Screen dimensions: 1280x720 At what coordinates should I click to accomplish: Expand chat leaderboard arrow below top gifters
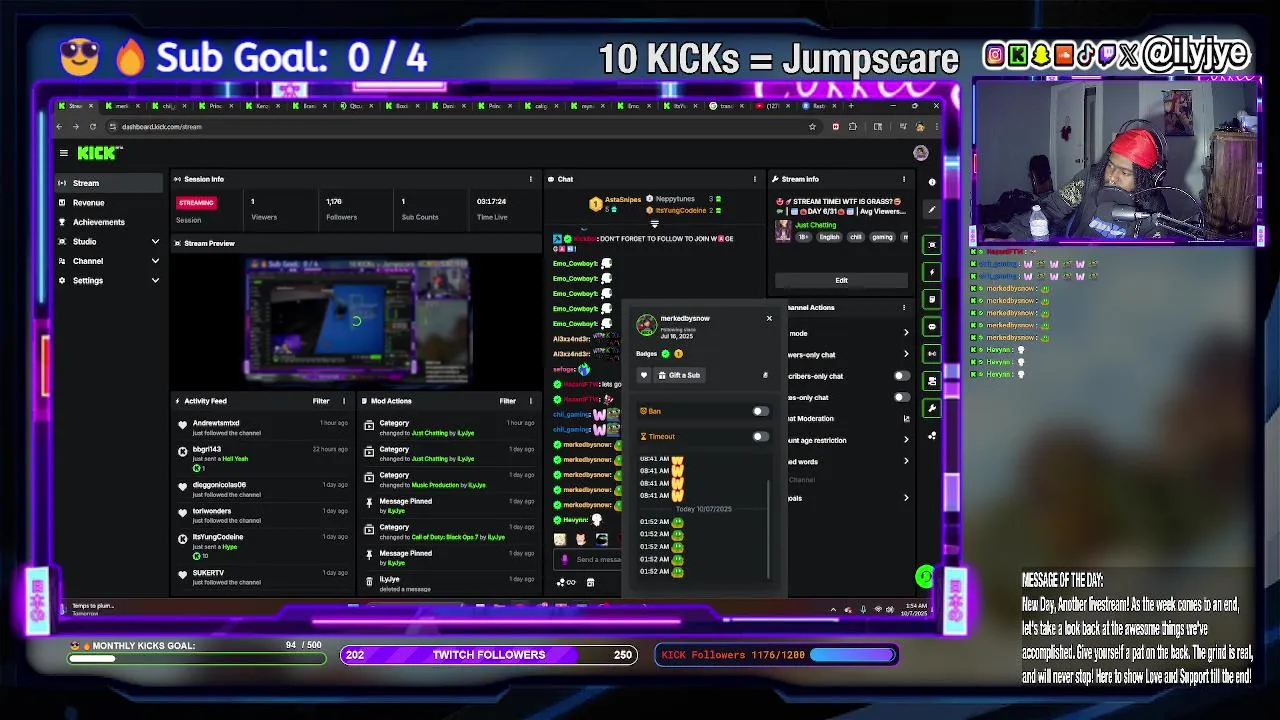click(x=655, y=224)
